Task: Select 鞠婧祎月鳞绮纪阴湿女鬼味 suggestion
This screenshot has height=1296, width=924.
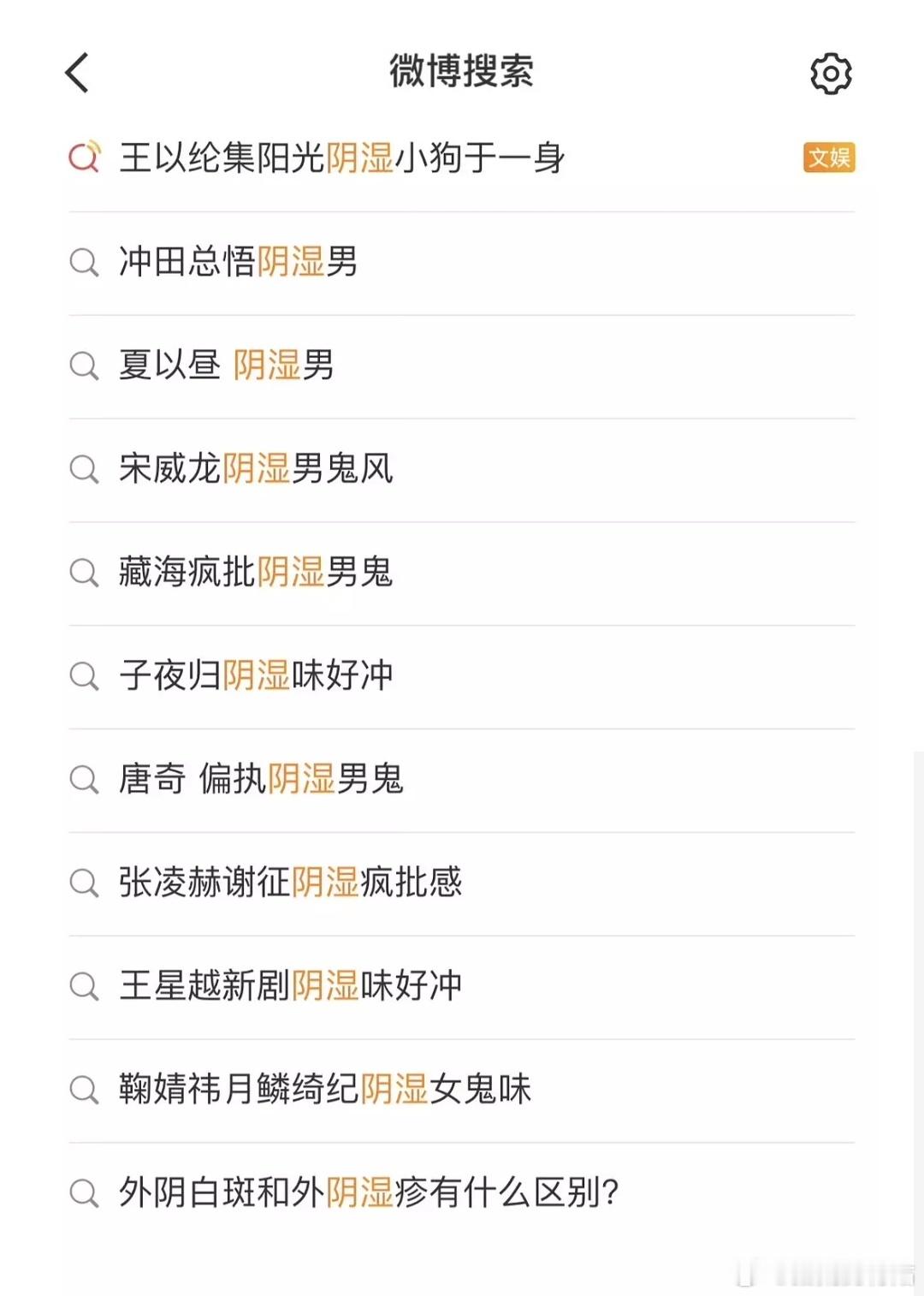Action: point(462,1091)
